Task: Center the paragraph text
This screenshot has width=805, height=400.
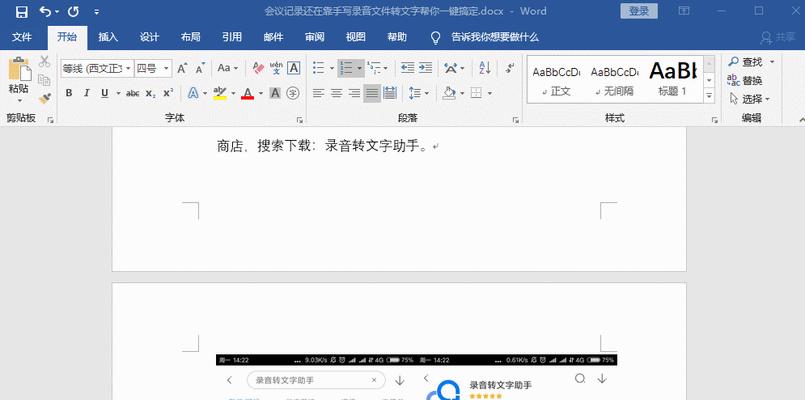Action: pyautogui.click(x=336, y=93)
